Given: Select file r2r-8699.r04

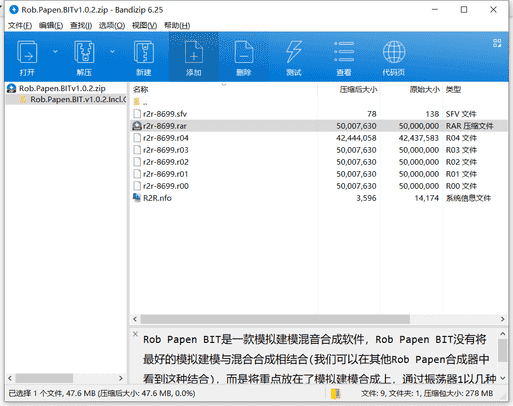Looking at the screenshot, I should pos(166,138).
